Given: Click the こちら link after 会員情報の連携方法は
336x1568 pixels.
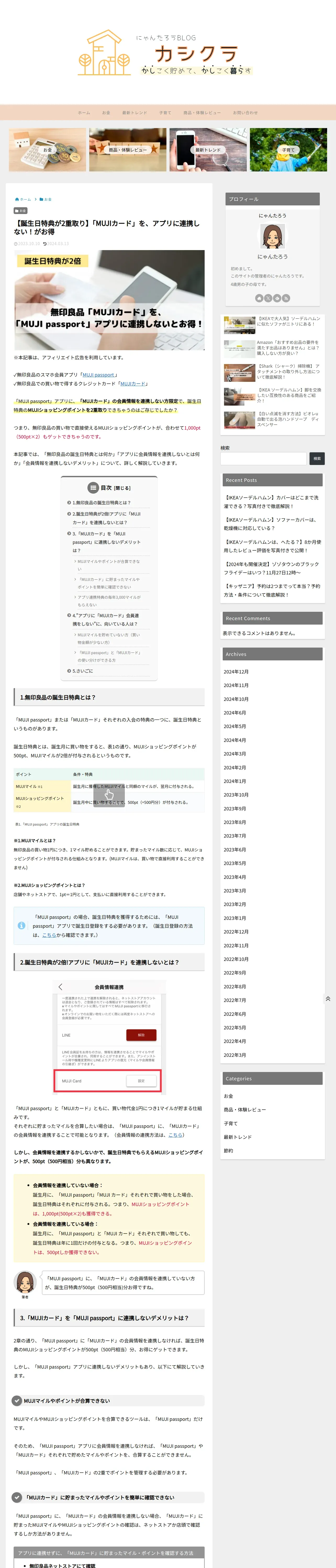Looking at the screenshot, I should point(175,1135).
